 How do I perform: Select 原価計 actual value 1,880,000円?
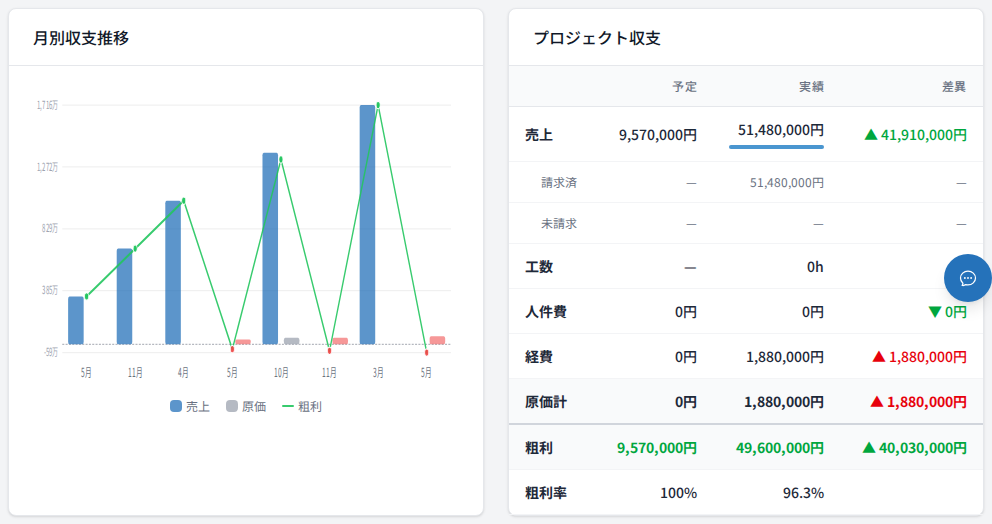click(784, 402)
